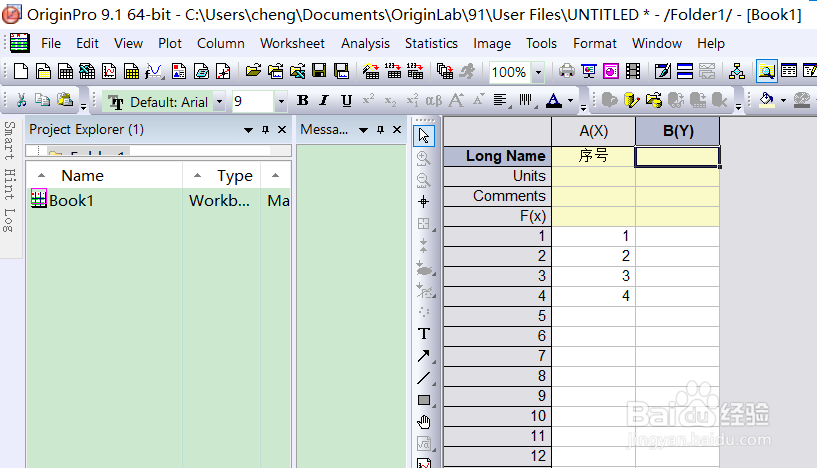Open the Column menu
Viewport: 817px width, 468px height.
tap(220, 43)
